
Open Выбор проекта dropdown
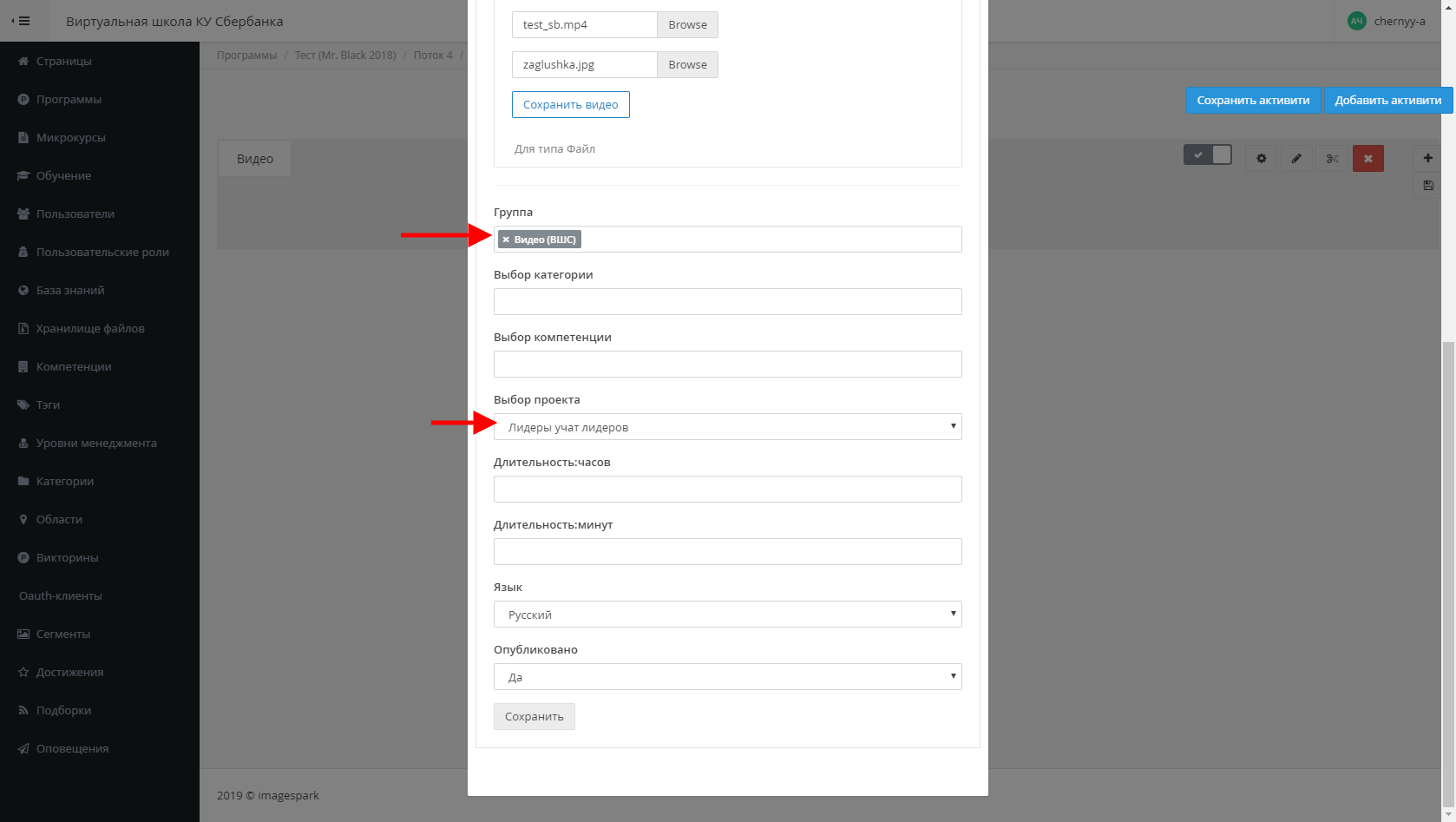[728, 426]
